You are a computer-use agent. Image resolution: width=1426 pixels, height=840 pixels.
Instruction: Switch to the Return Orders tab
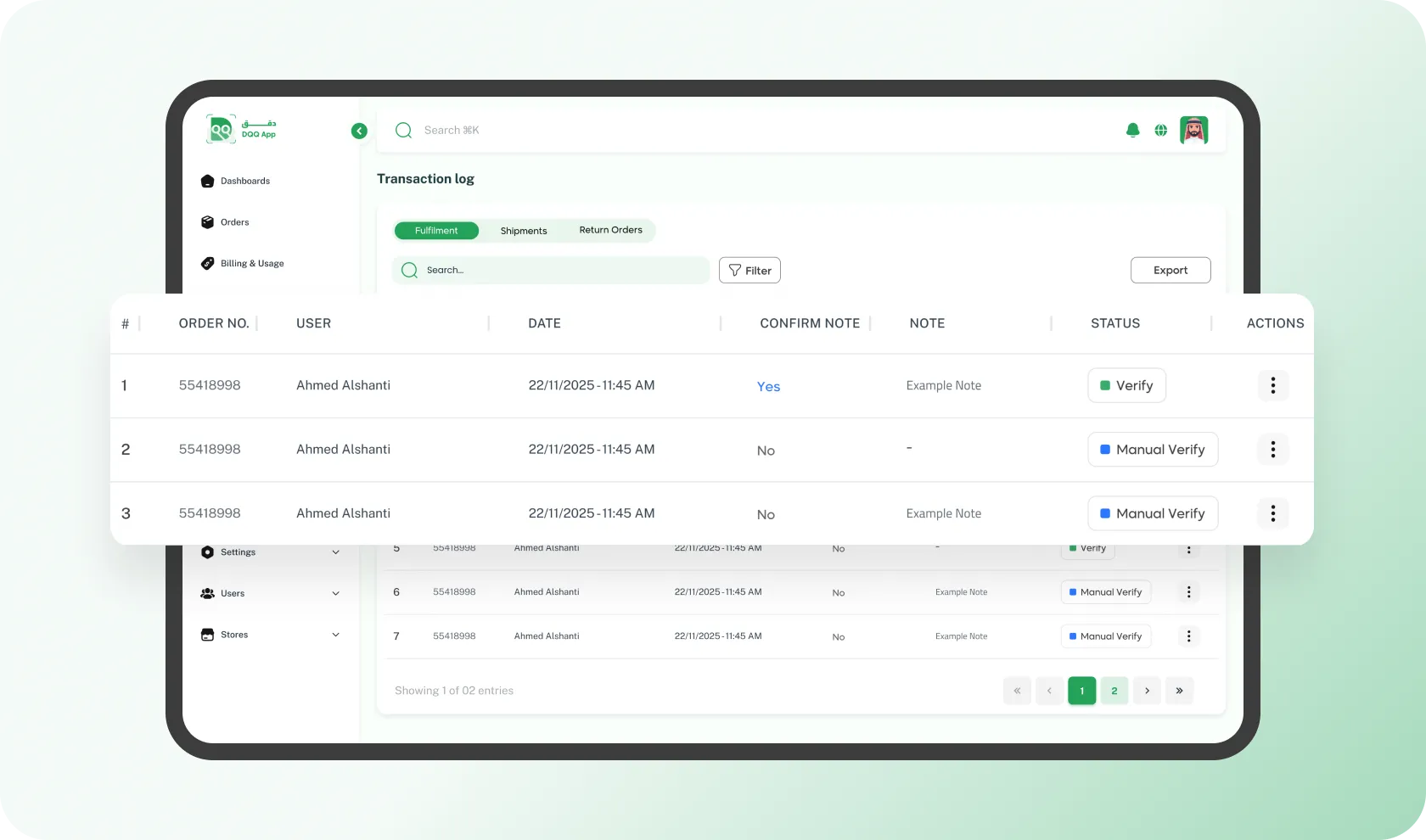610,230
